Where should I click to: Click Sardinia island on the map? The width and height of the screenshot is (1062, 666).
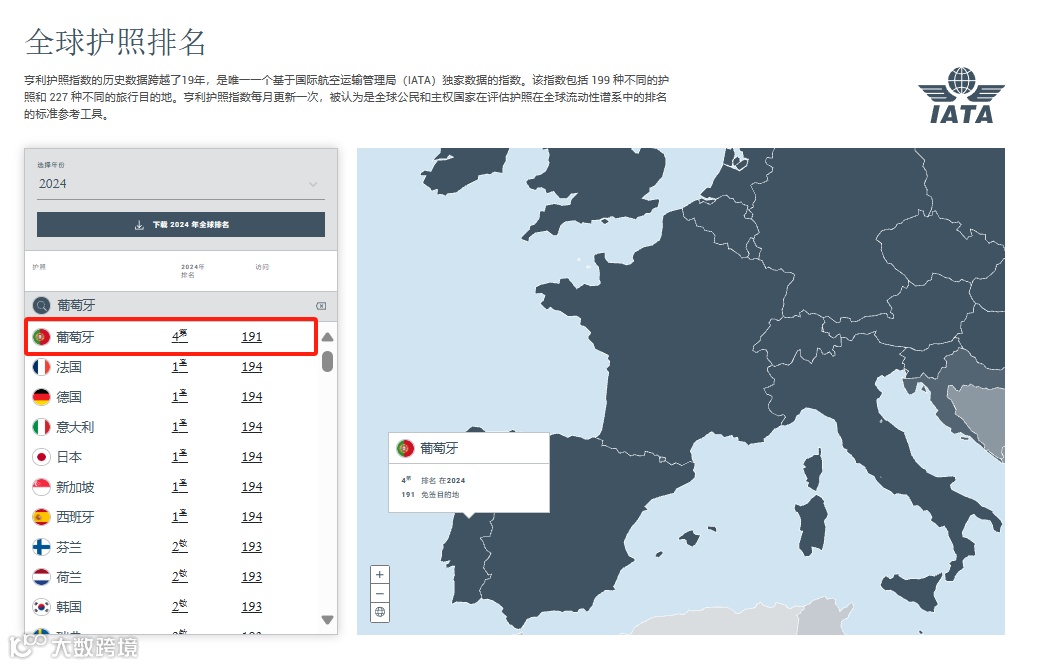tap(811, 525)
